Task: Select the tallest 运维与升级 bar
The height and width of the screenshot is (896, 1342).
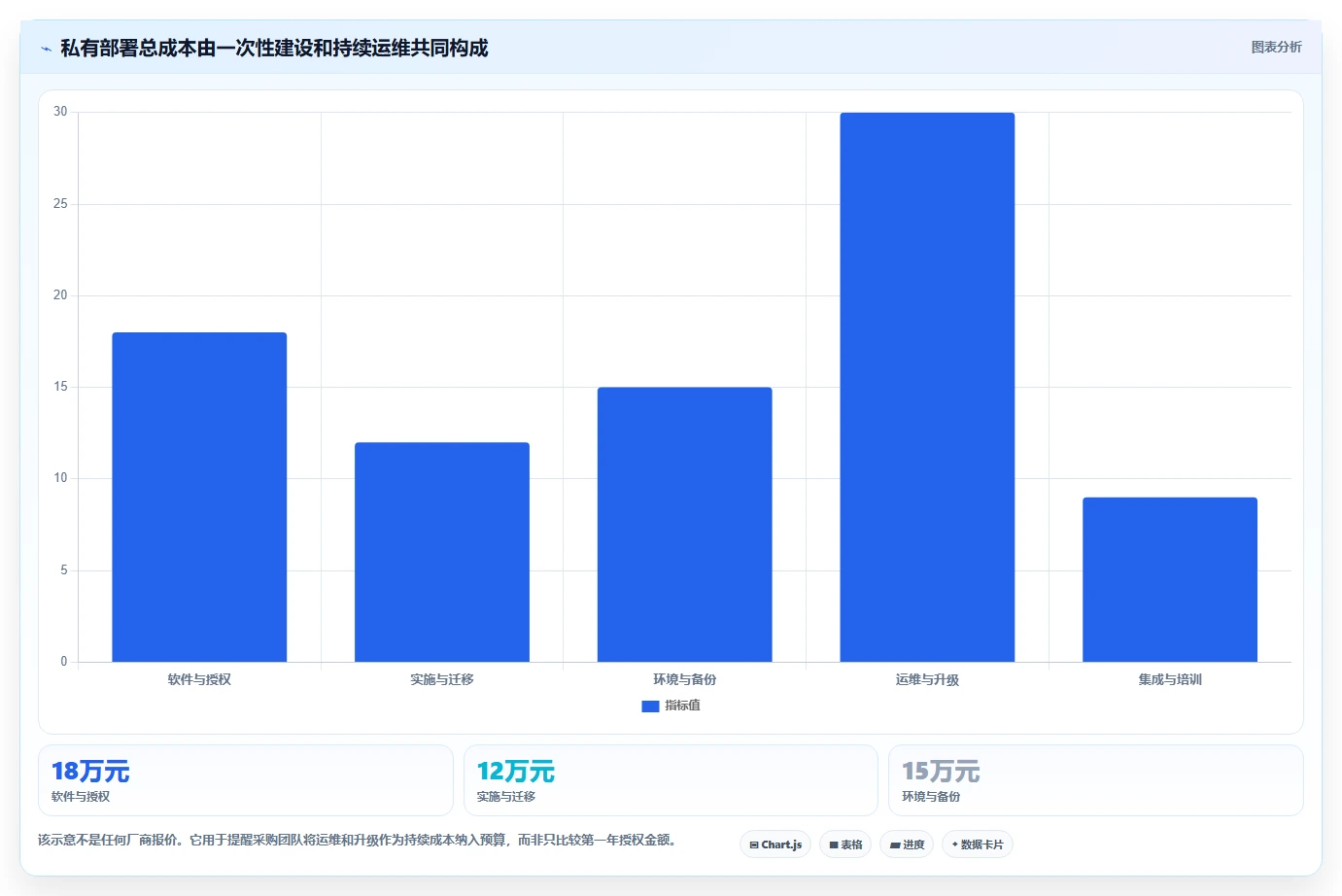Action: coord(927,387)
